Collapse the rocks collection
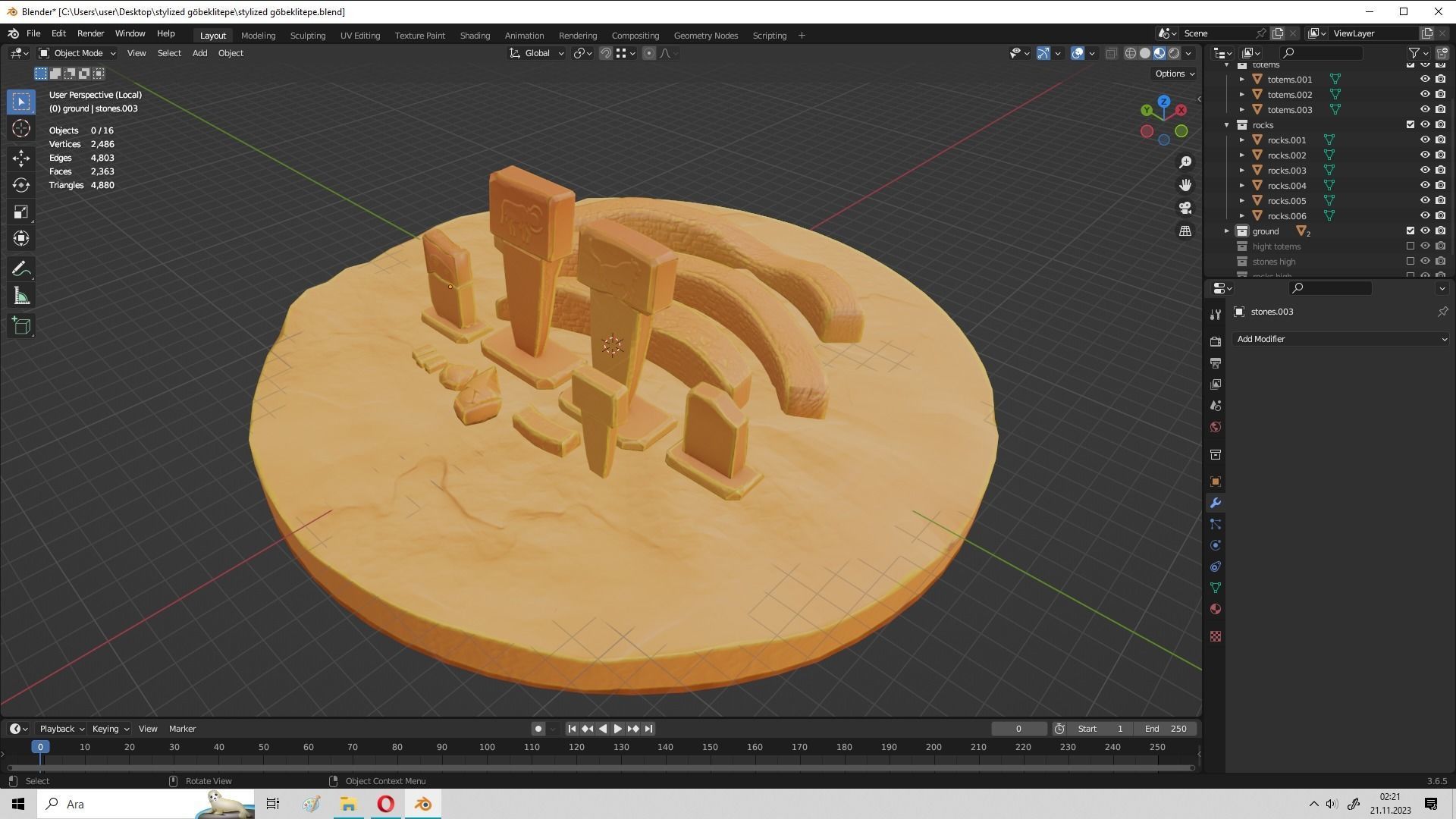Viewport: 1456px width, 819px height. 1227,125
